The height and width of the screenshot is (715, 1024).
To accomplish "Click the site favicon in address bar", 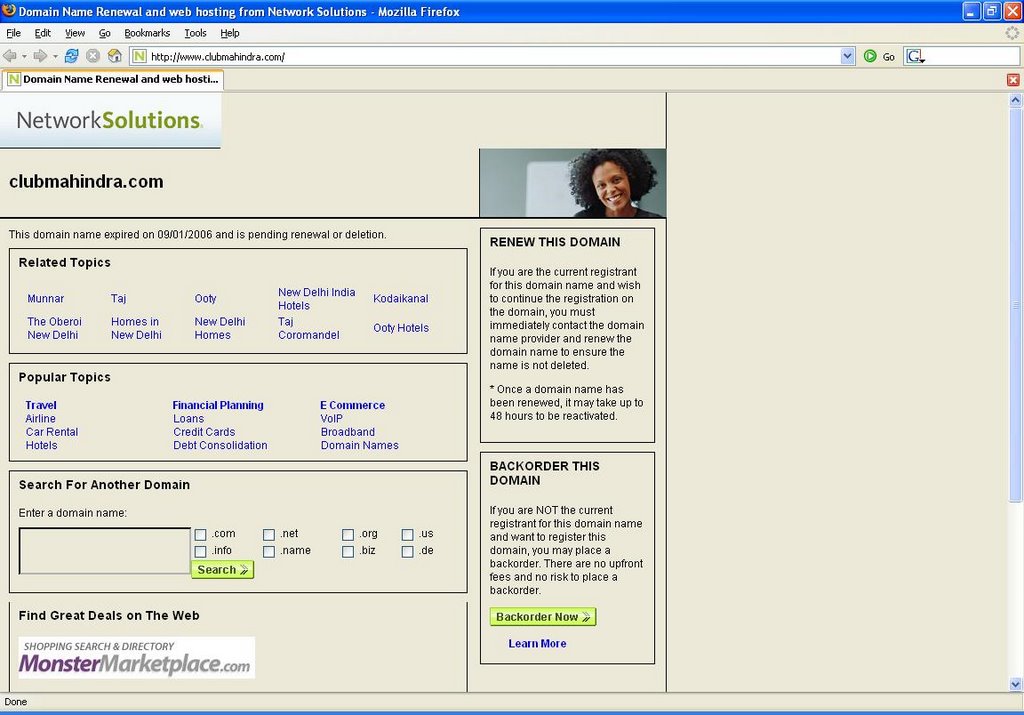I will (x=139, y=57).
